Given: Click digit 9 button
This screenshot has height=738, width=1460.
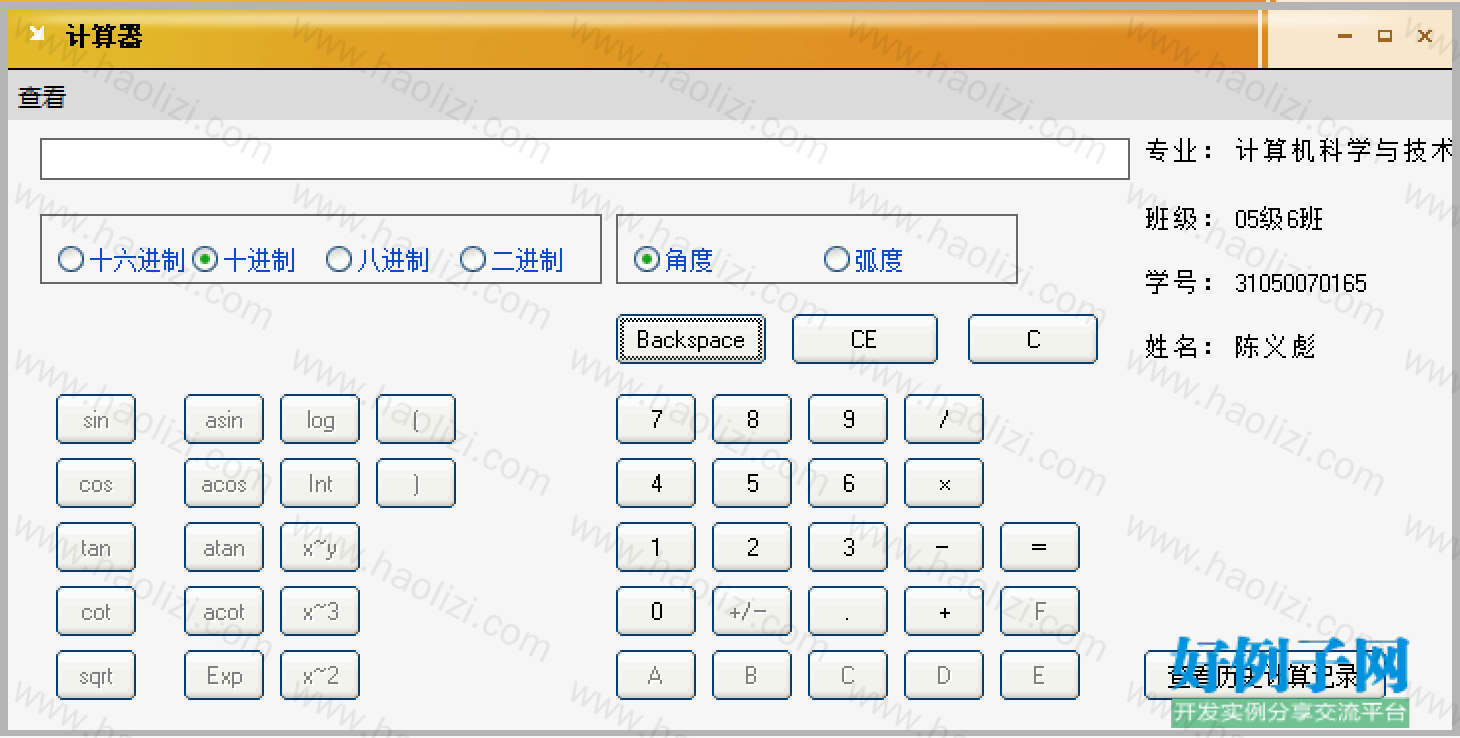Looking at the screenshot, I should click(x=848, y=419).
